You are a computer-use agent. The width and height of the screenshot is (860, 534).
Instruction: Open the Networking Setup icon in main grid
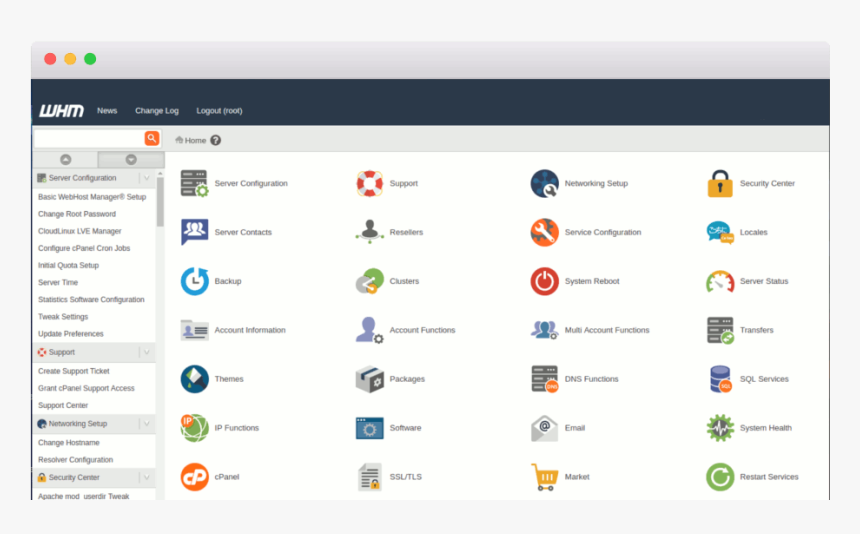[544, 184]
